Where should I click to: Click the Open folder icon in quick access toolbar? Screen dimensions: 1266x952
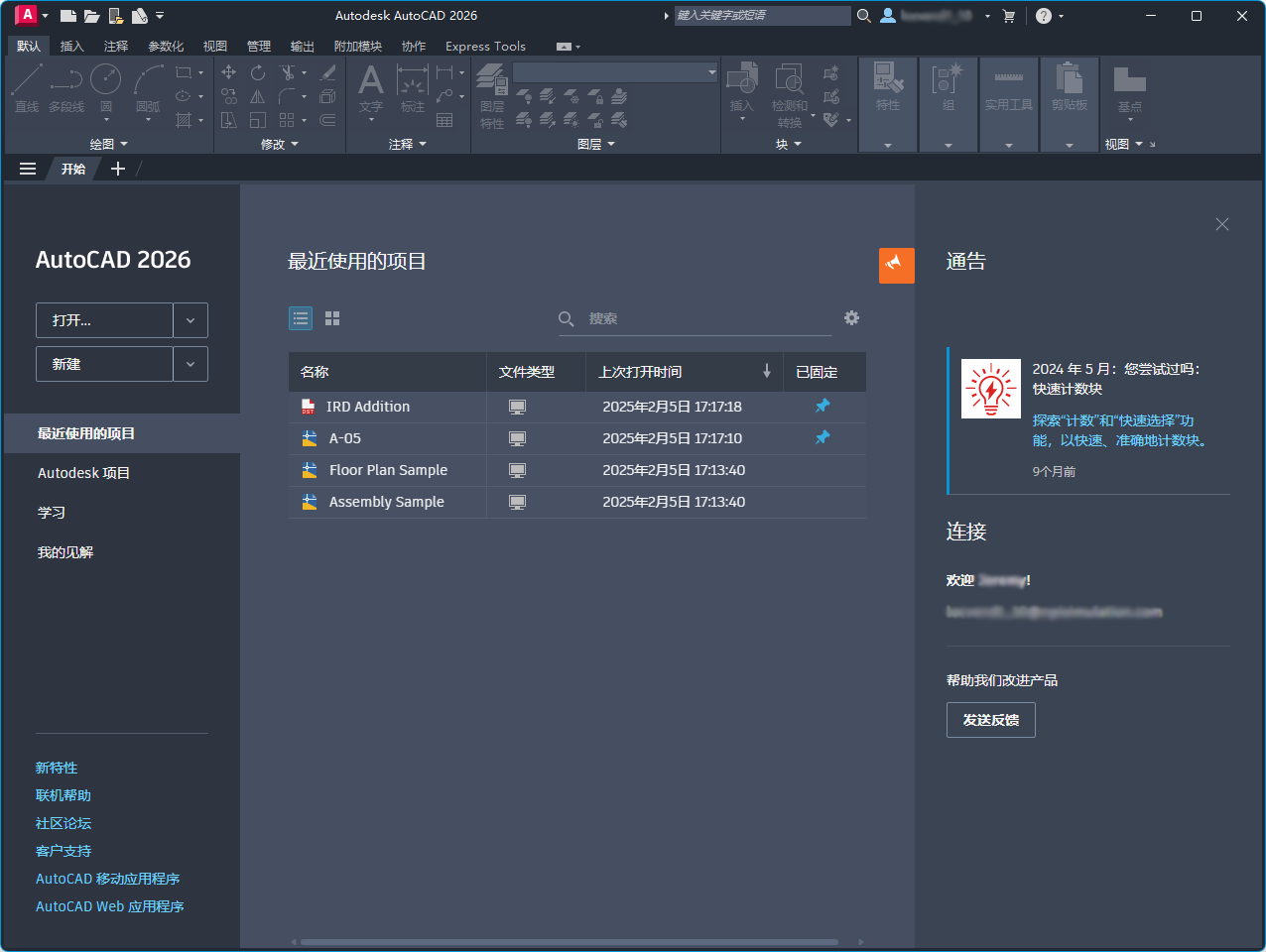pyautogui.click(x=91, y=16)
